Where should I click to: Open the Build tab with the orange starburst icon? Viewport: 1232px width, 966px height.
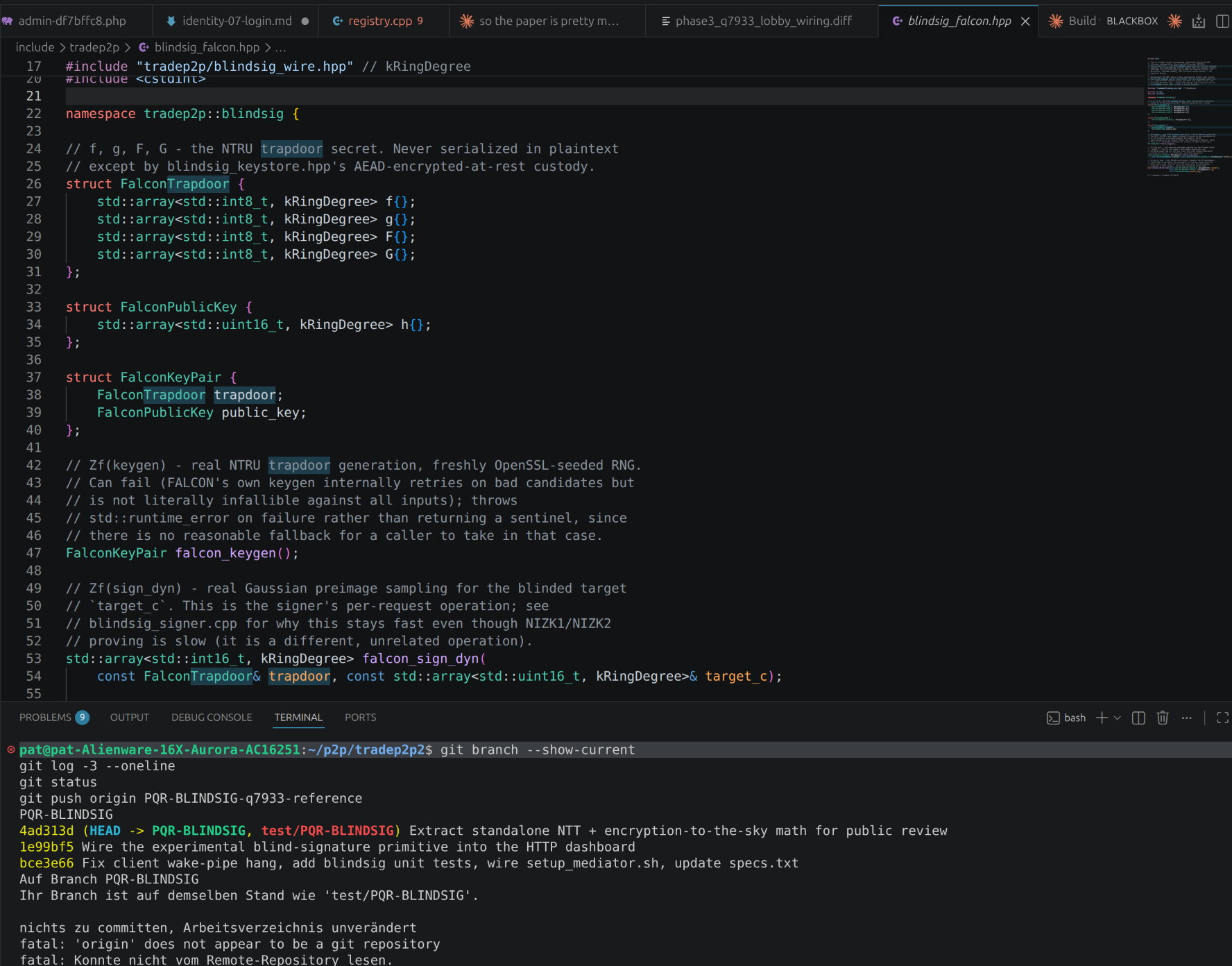pyautogui.click(x=1072, y=21)
